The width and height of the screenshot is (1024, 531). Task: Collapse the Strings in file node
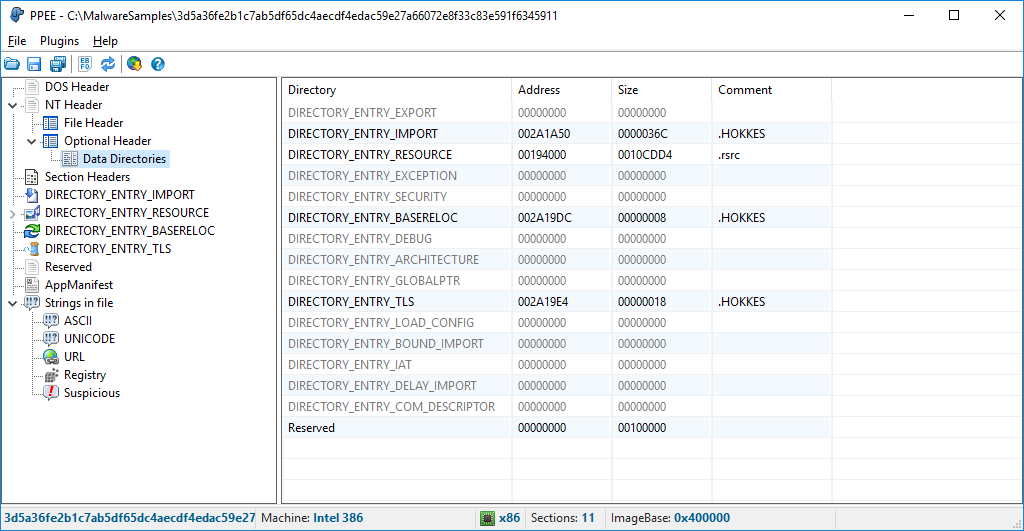(12, 303)
